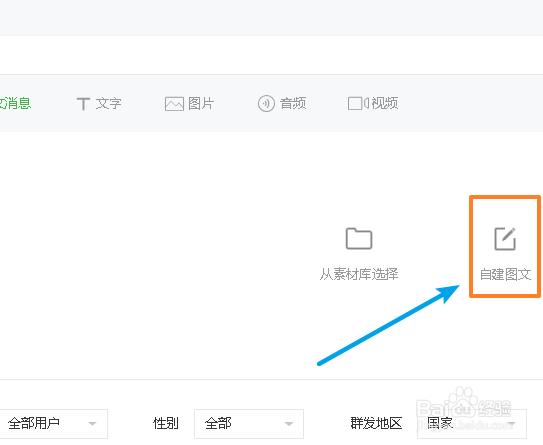Open the 性别 全部 dropdown
This screenshot has height=445, width=543.
tap(249, 424)
